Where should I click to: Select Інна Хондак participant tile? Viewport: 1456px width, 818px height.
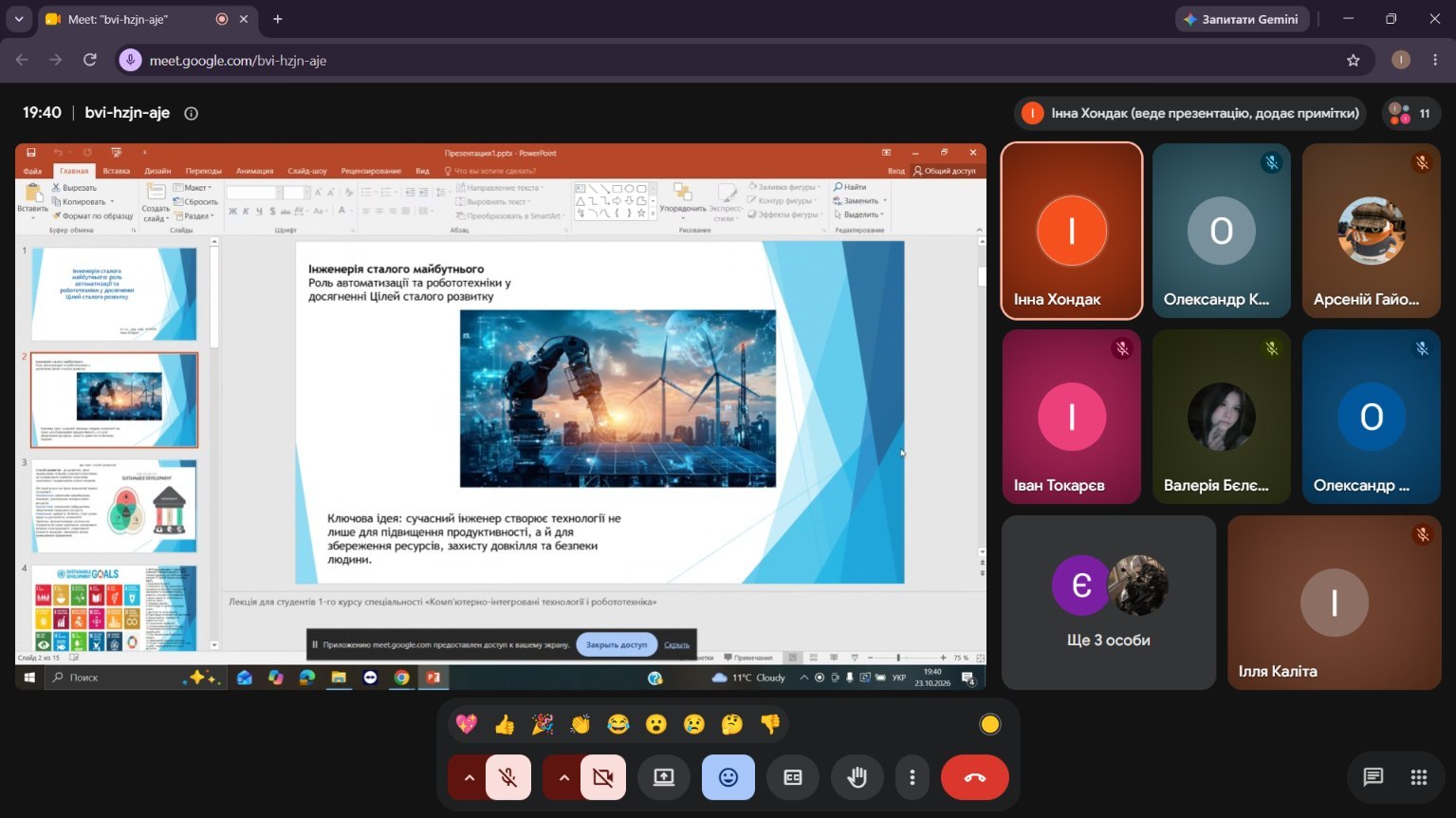[x=1072, y=232]
